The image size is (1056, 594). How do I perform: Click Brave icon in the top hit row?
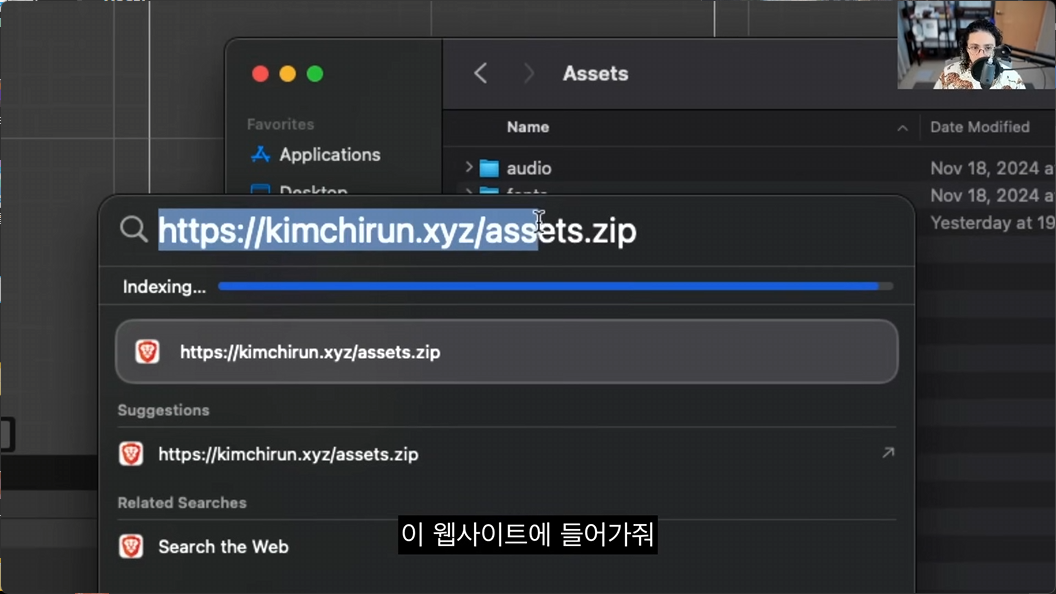pos(147,352)
